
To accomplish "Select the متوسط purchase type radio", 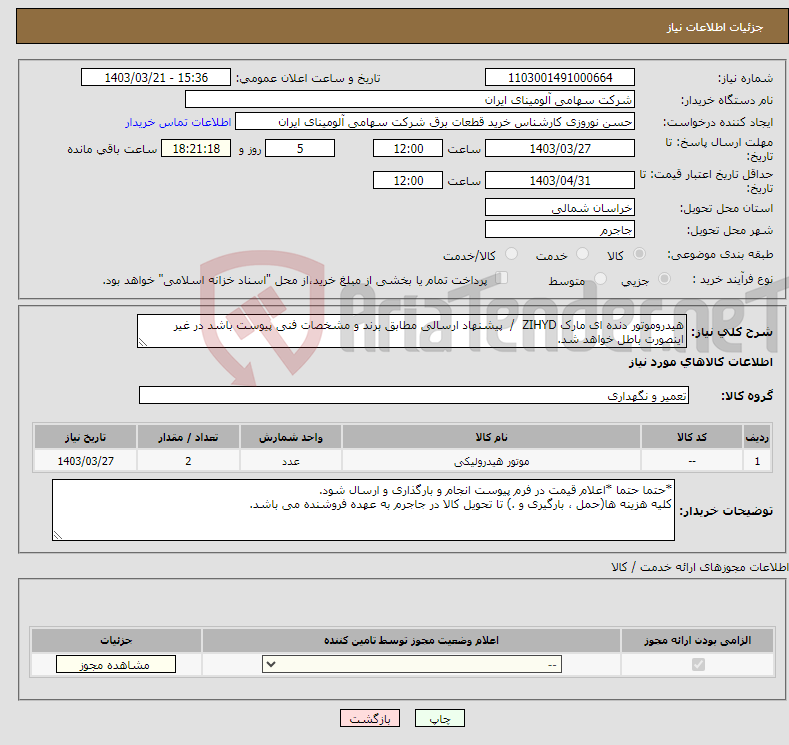I will click(600, 279).
